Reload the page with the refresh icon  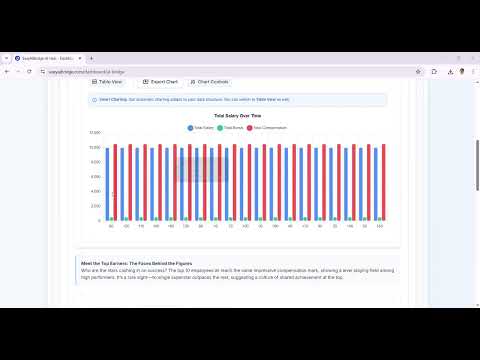pos(29,71)
